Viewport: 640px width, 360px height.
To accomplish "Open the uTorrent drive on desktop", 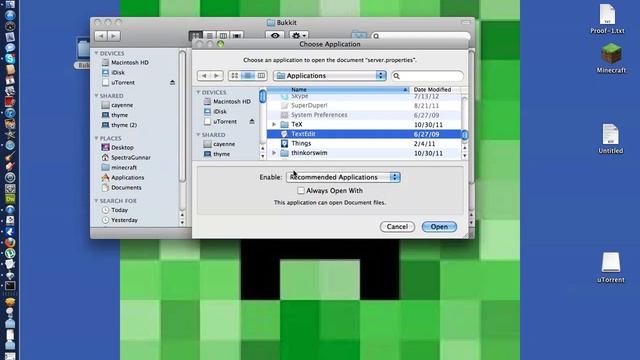I will click(611, 268).
